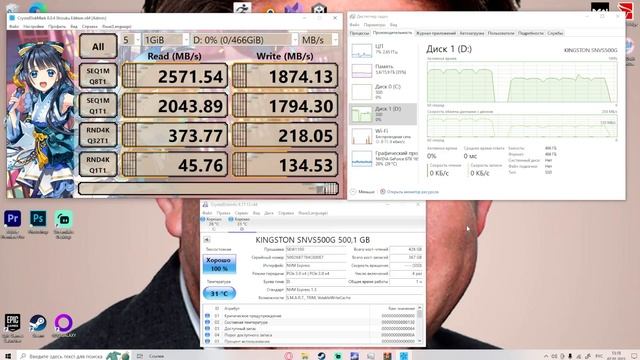Screen dimensions: 640x360
Task: Open Справка menu in CrystalDiskMark
Action: coord(89,27)
